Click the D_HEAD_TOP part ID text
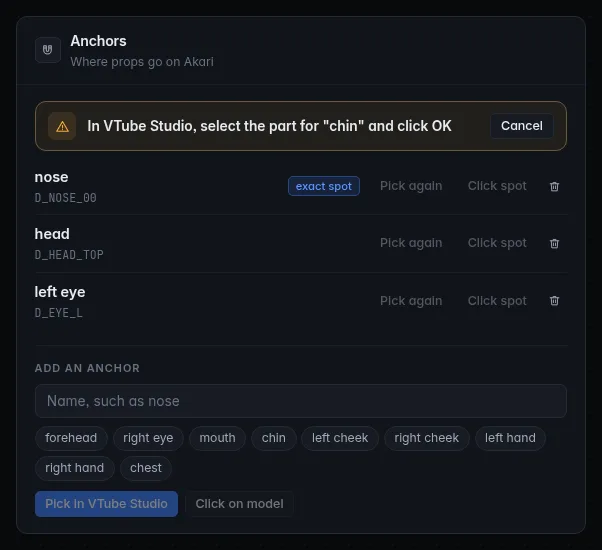This screenshot has width=602, height=550. 69,255
